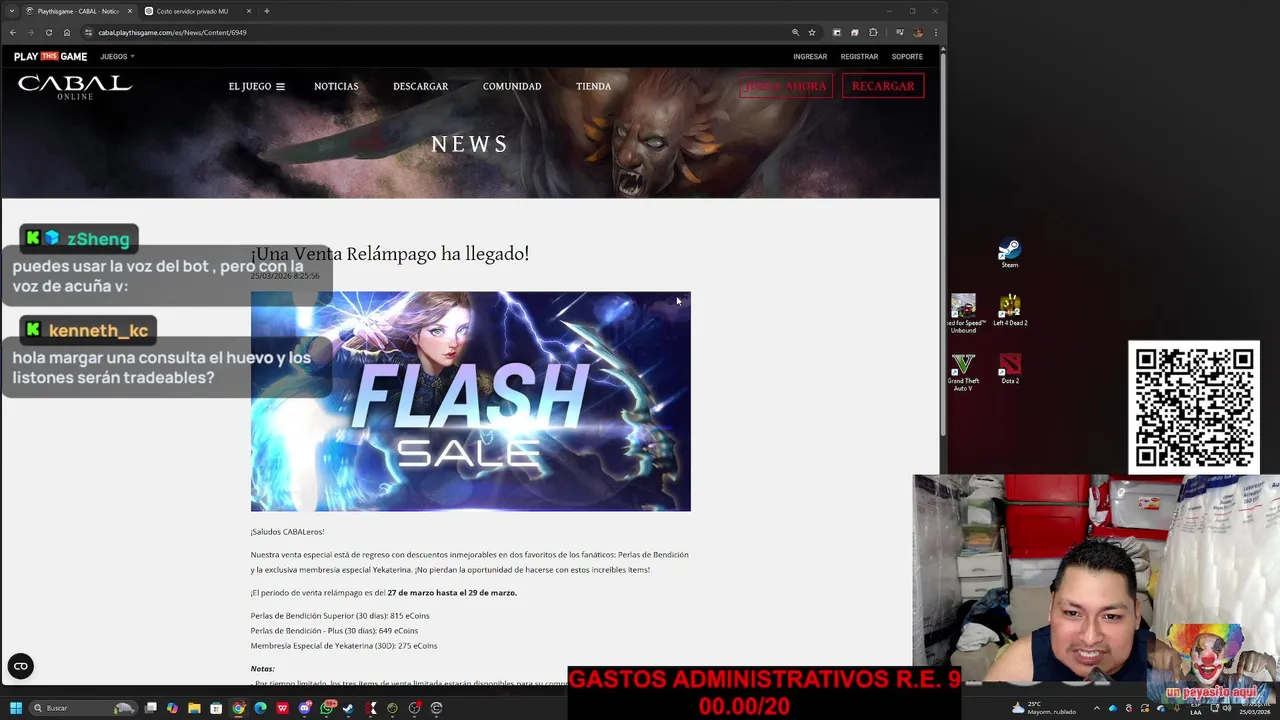Click the browser forward arrow

tap(31, 32)
